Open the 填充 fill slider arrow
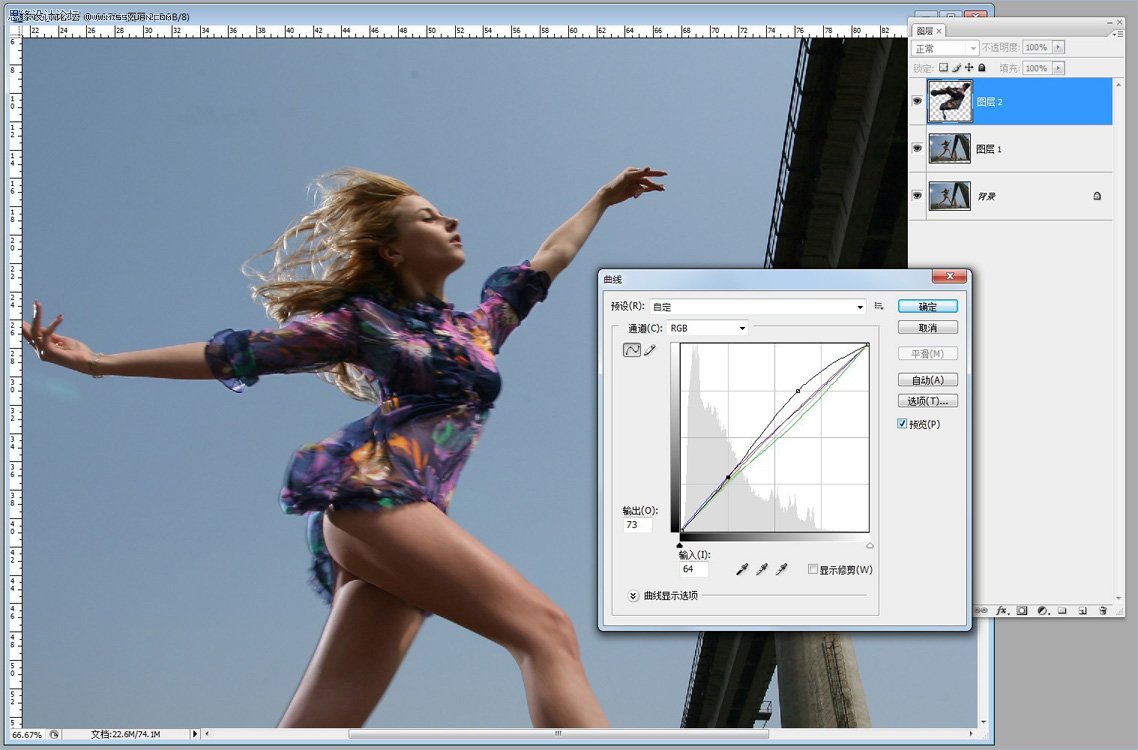The height and width of the screenshot is (750, 1138). pyautogui.click(x=1058, y=68)
